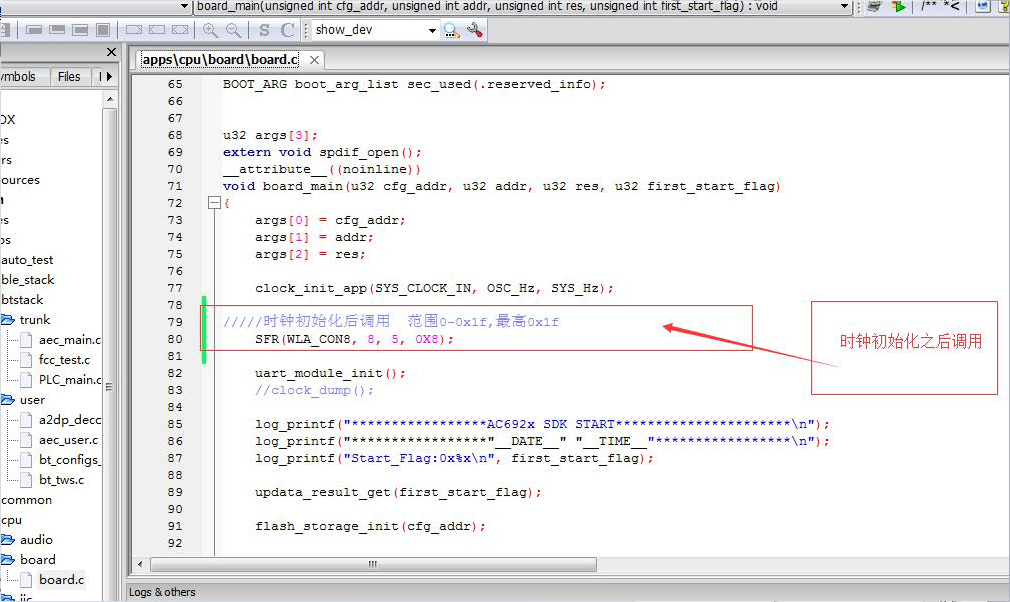The width and height of the screenshot is (1010, 602).
Task: Click the zoom in magnifier icon
Action: pyautogui.click(x=210, y=30)
